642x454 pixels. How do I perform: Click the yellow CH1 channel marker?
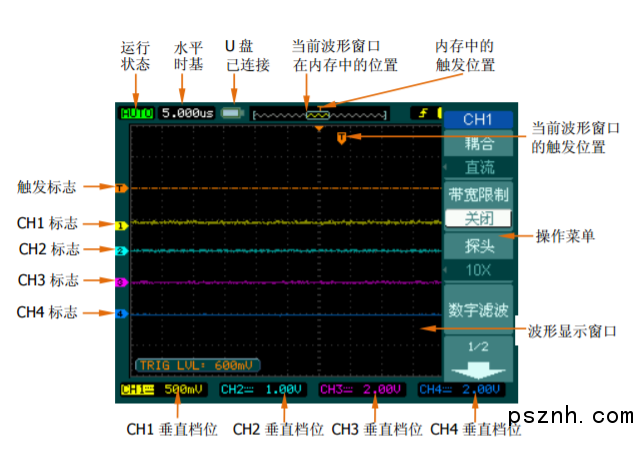pos(119,226)
